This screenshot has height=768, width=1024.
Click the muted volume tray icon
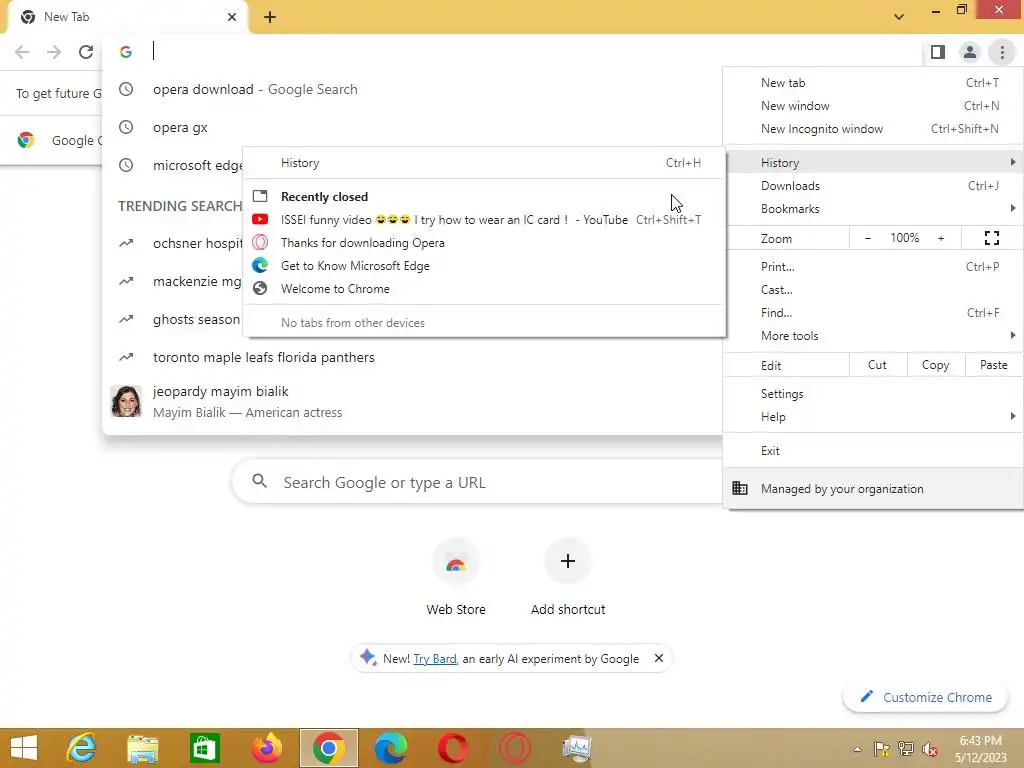pos(930,749)
